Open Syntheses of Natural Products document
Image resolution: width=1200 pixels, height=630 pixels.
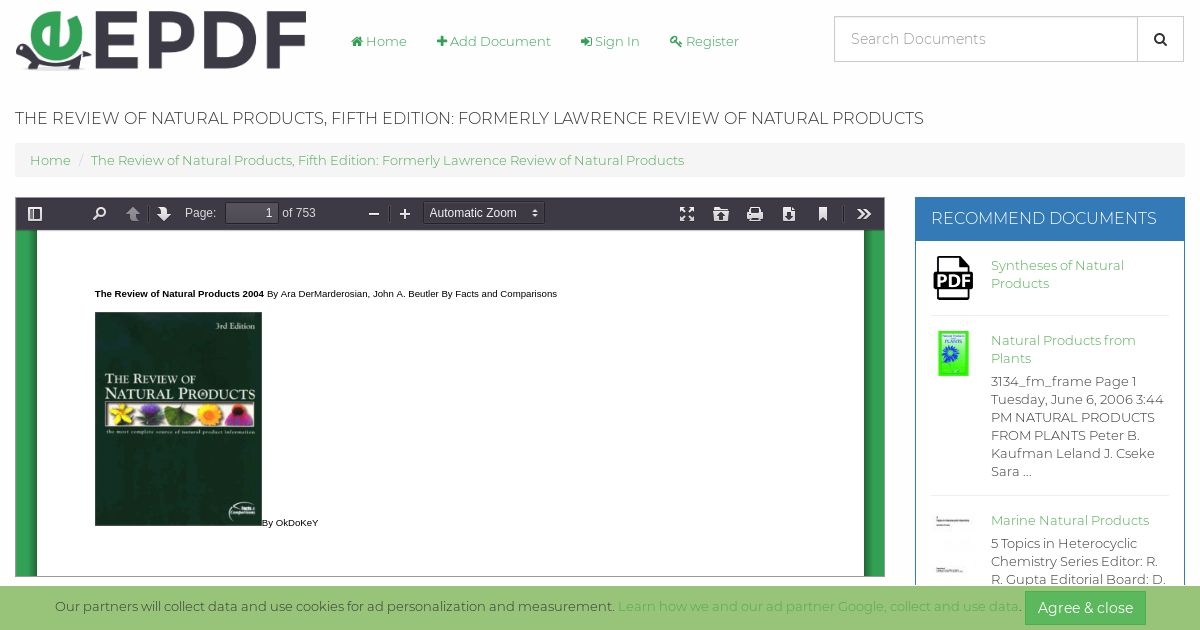(x=1057, y=274)
